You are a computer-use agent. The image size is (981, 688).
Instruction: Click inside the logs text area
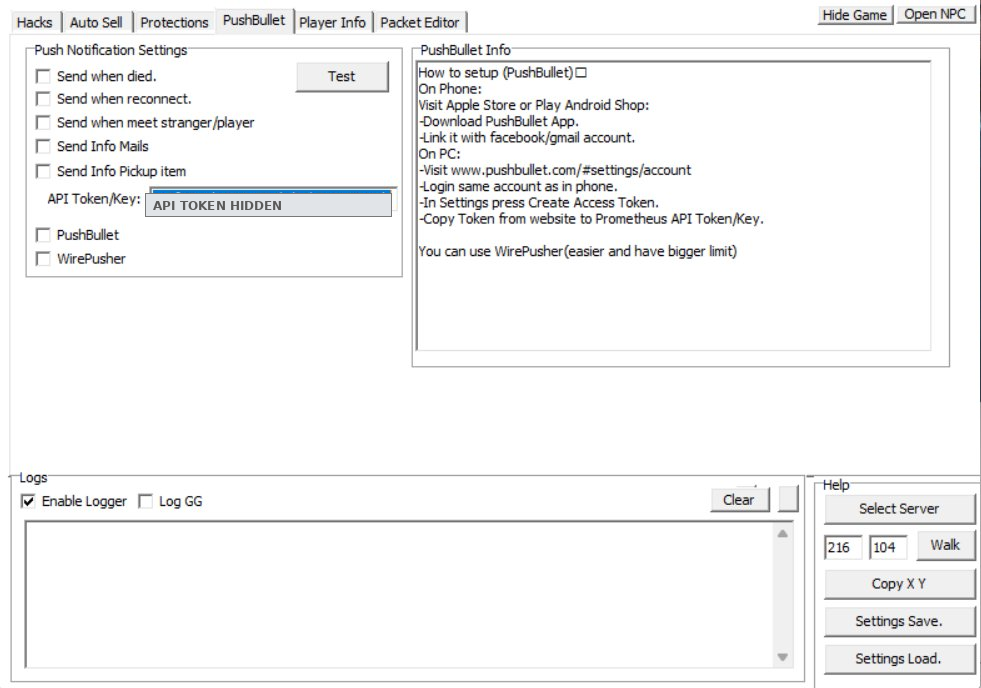click(x=399, y=595)
